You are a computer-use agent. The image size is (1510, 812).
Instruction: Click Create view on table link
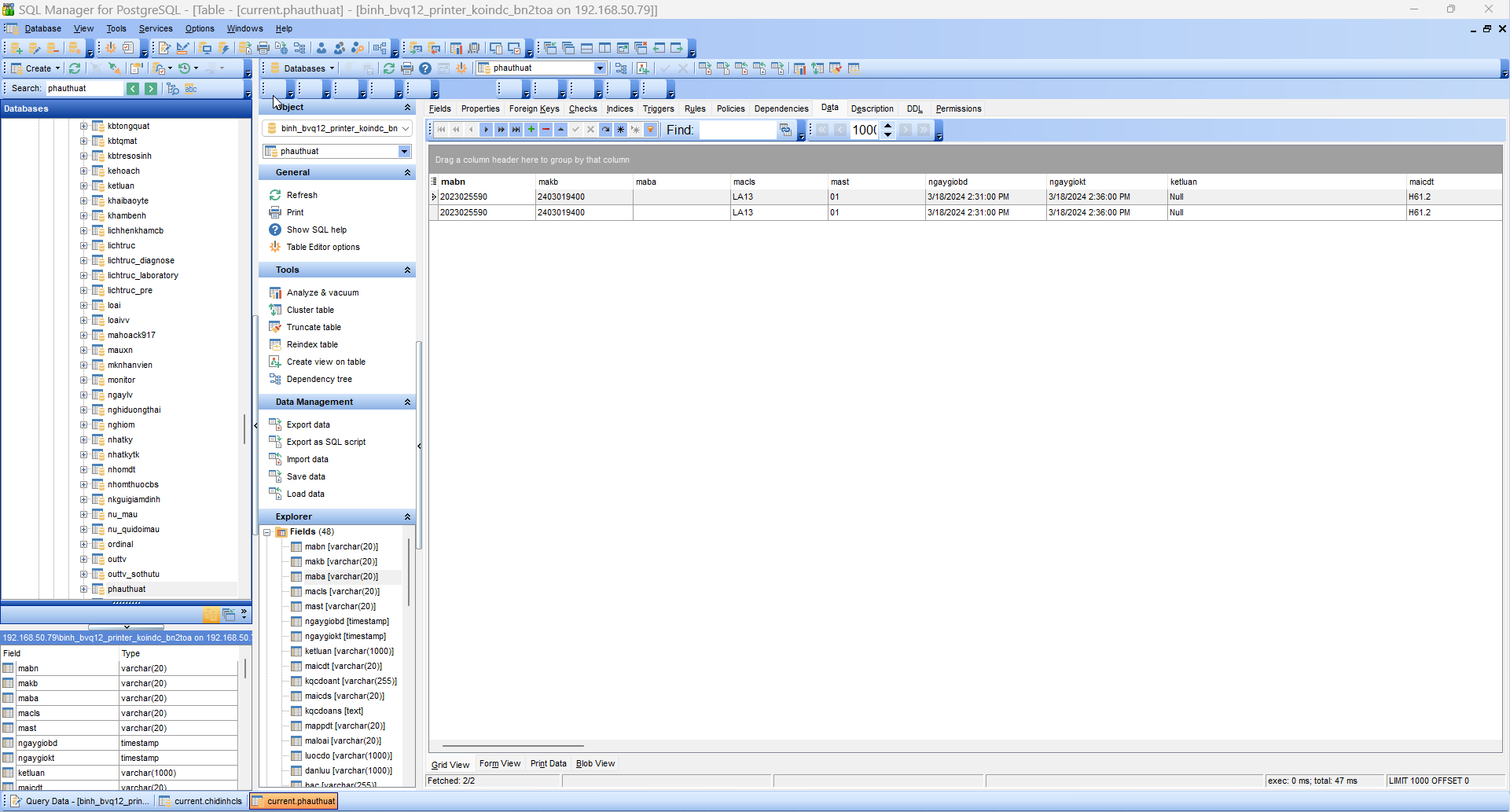tap(326, 362)
